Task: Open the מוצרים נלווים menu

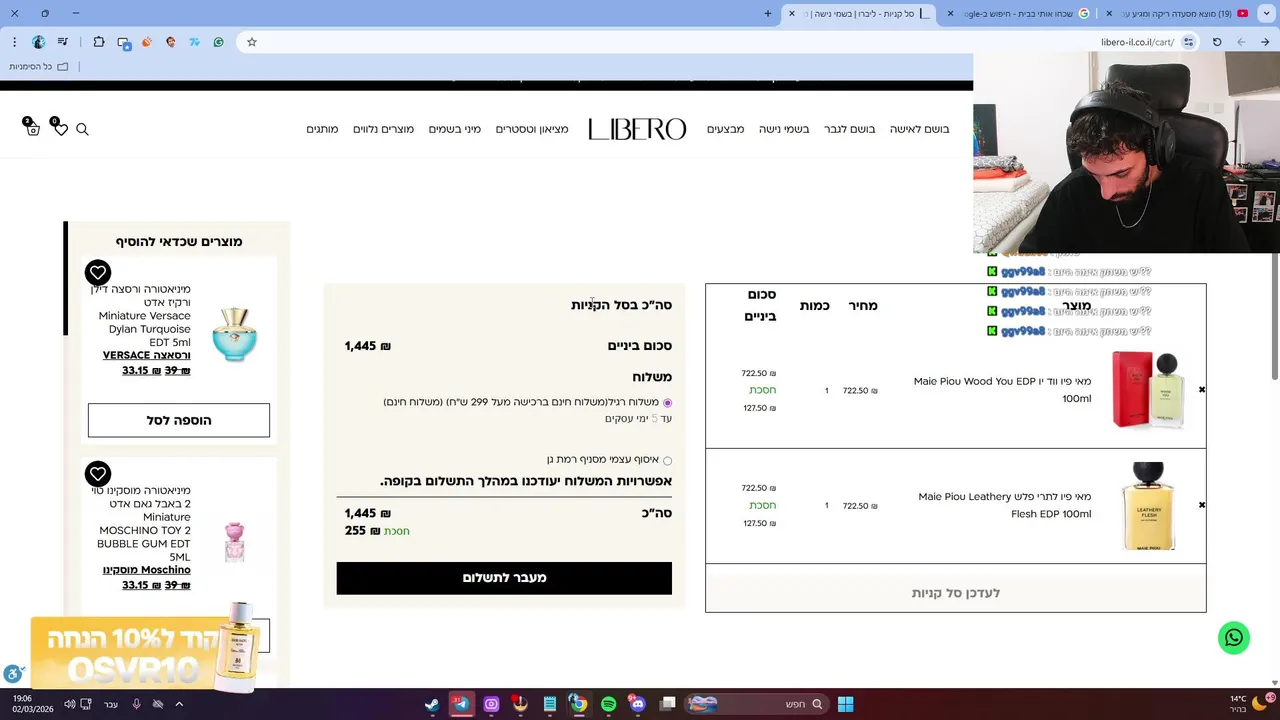Action: 383,129
